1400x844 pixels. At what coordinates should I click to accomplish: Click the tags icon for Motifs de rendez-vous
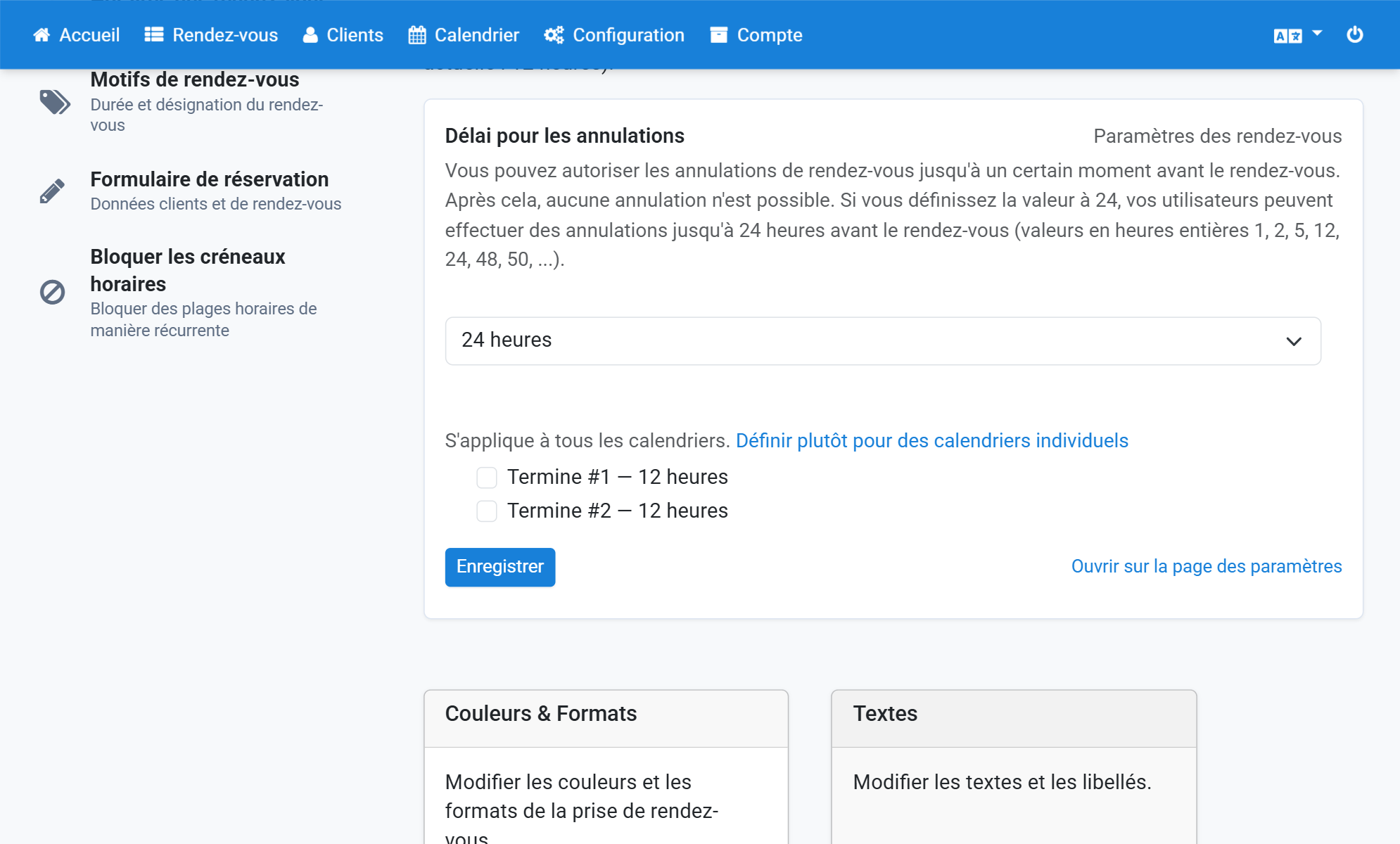tap(54, 103)
